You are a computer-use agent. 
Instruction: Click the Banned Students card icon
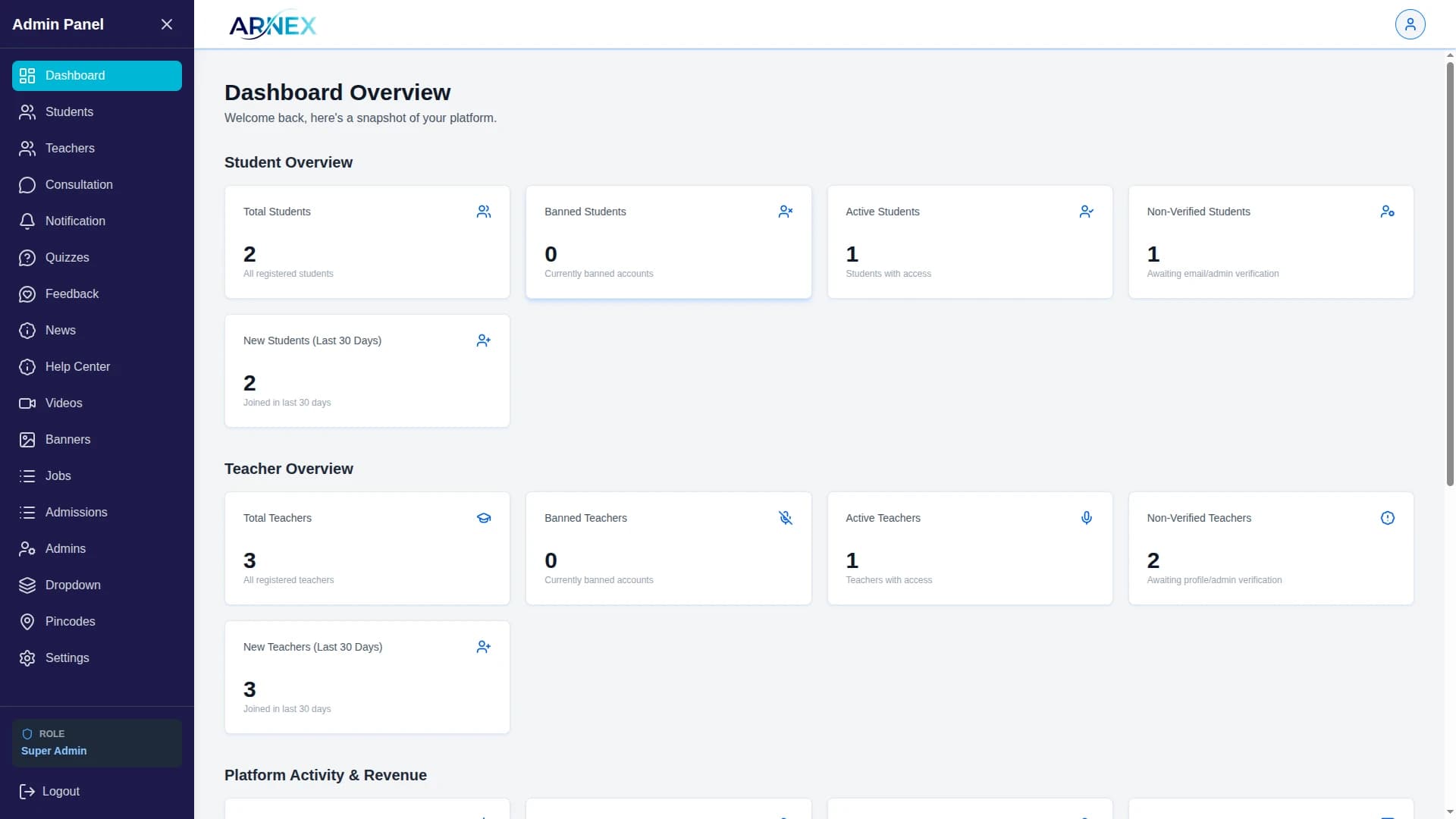tap(785, 212)
